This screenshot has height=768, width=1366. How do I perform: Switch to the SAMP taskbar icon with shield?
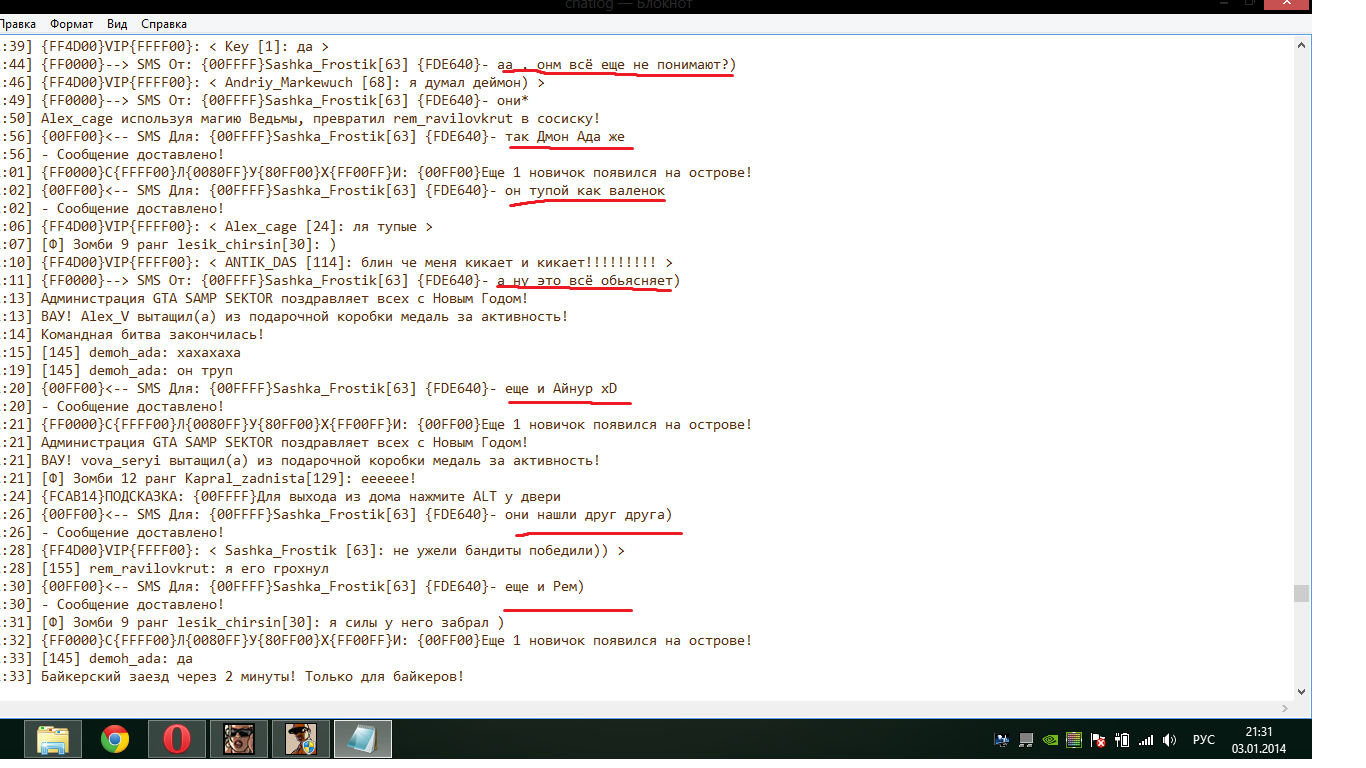(301, 740)
